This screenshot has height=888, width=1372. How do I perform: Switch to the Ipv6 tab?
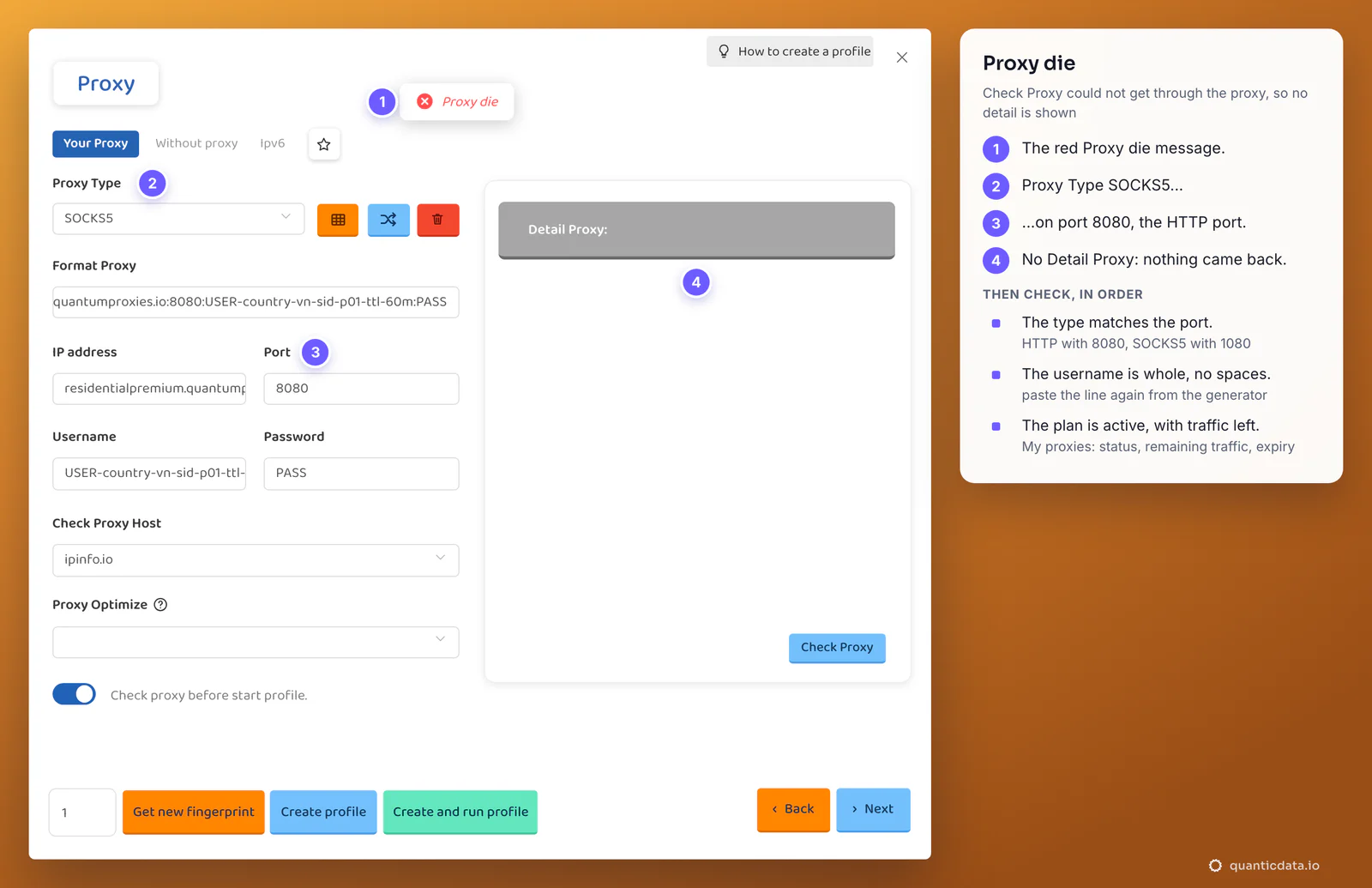(273, 143)
